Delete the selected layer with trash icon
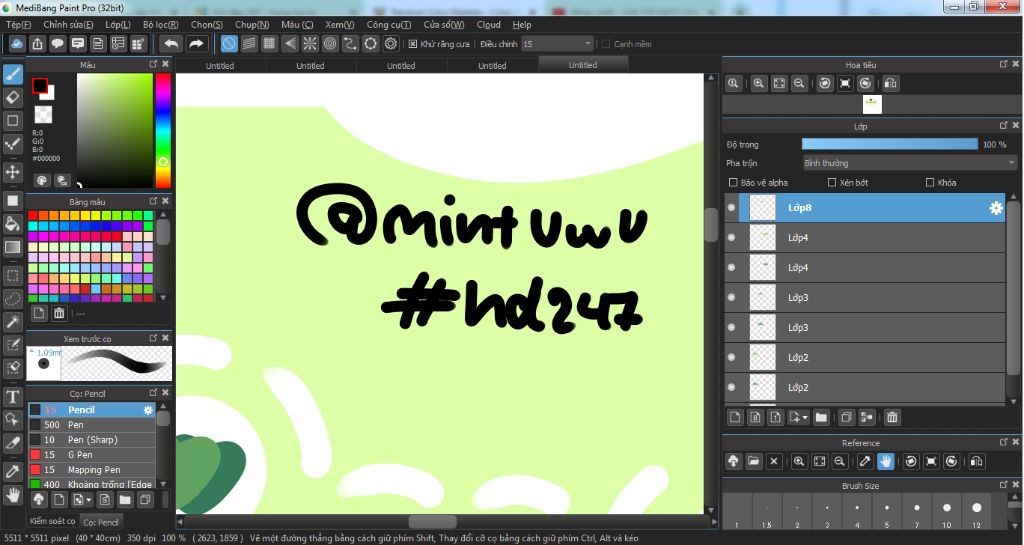Viewport: 1024px width, 545px height. point(892,417)
